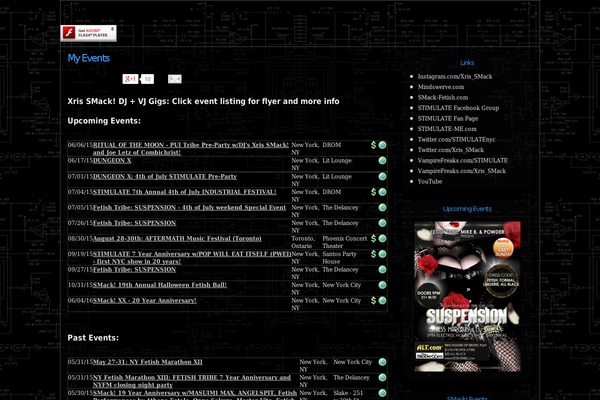Click the SUSPENSION event flyer image

point(467,296)
